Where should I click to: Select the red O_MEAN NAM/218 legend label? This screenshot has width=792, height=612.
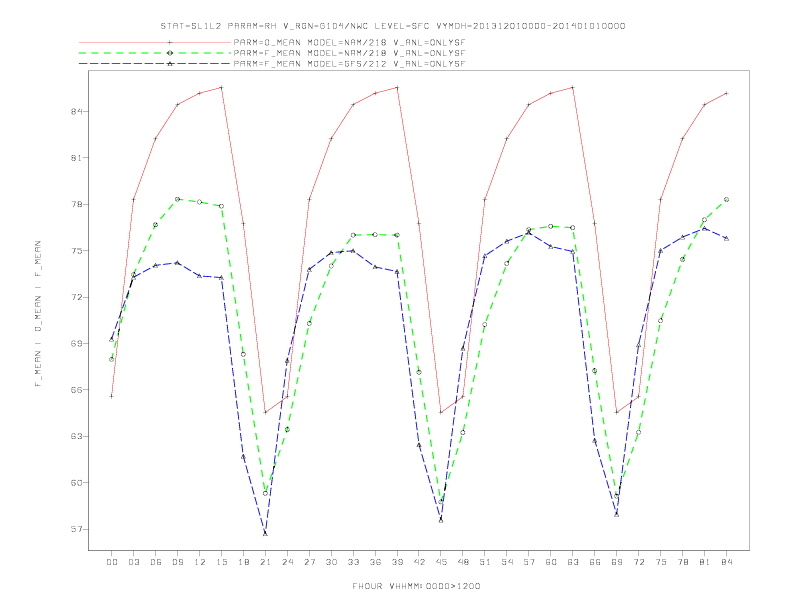(x=349, y=42)
